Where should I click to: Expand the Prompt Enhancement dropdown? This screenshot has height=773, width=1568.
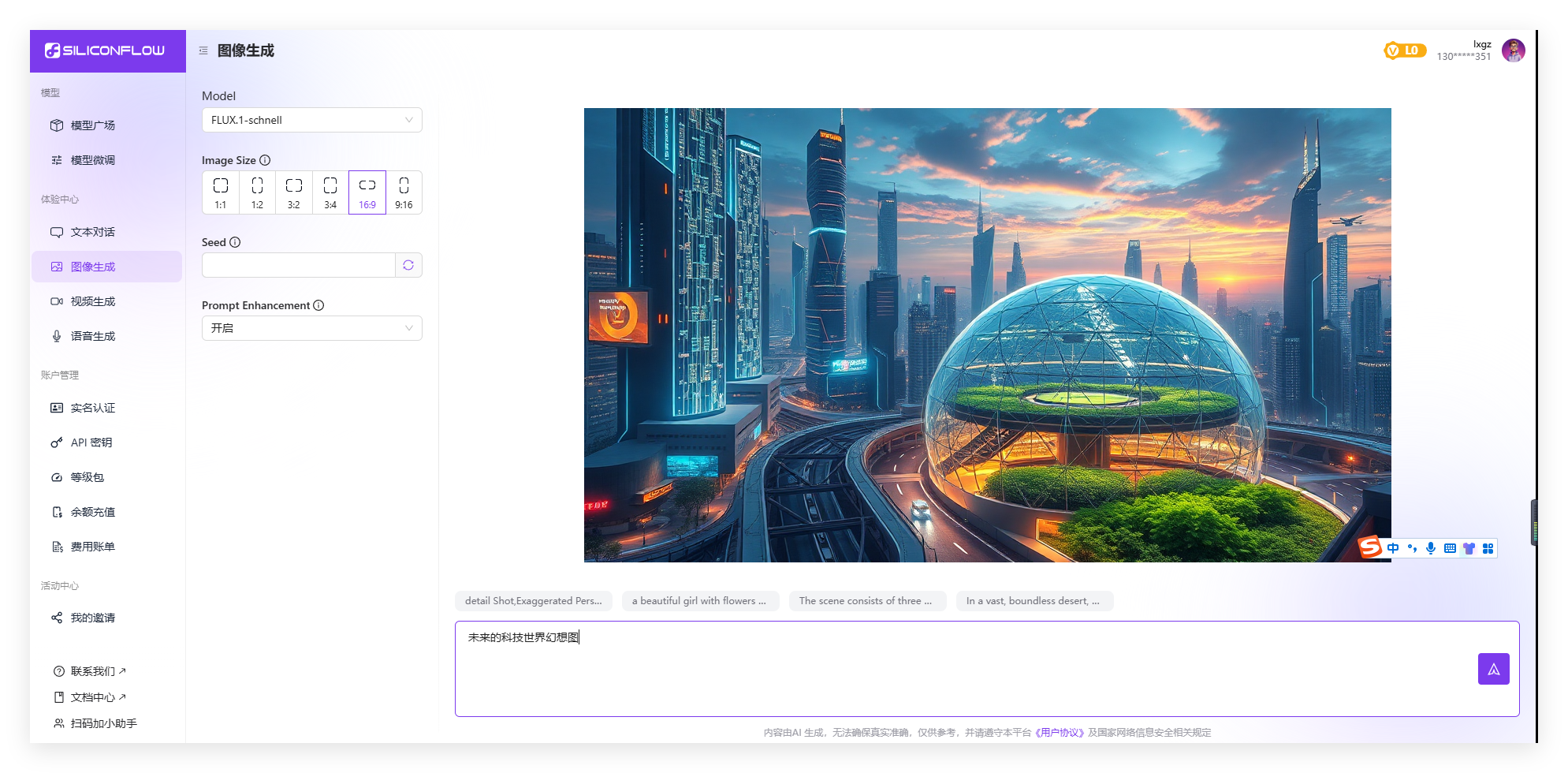coord(312,328)
